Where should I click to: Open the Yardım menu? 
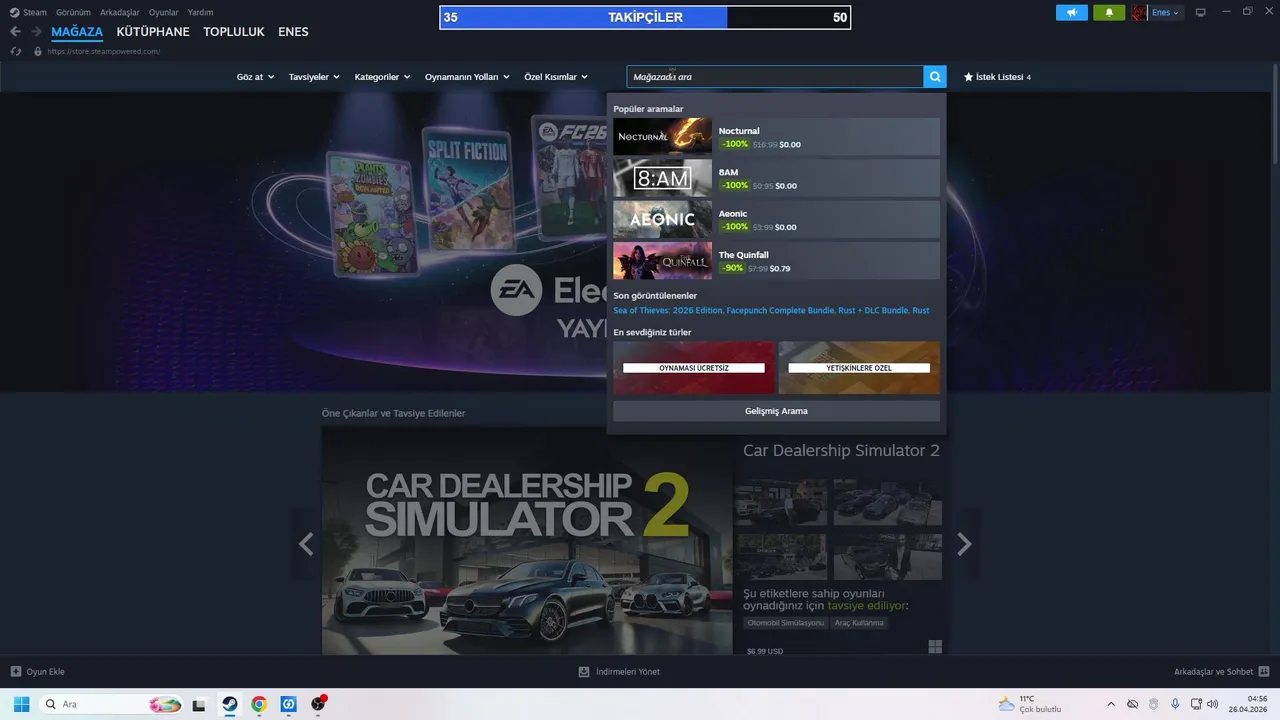tap(200, 13)
